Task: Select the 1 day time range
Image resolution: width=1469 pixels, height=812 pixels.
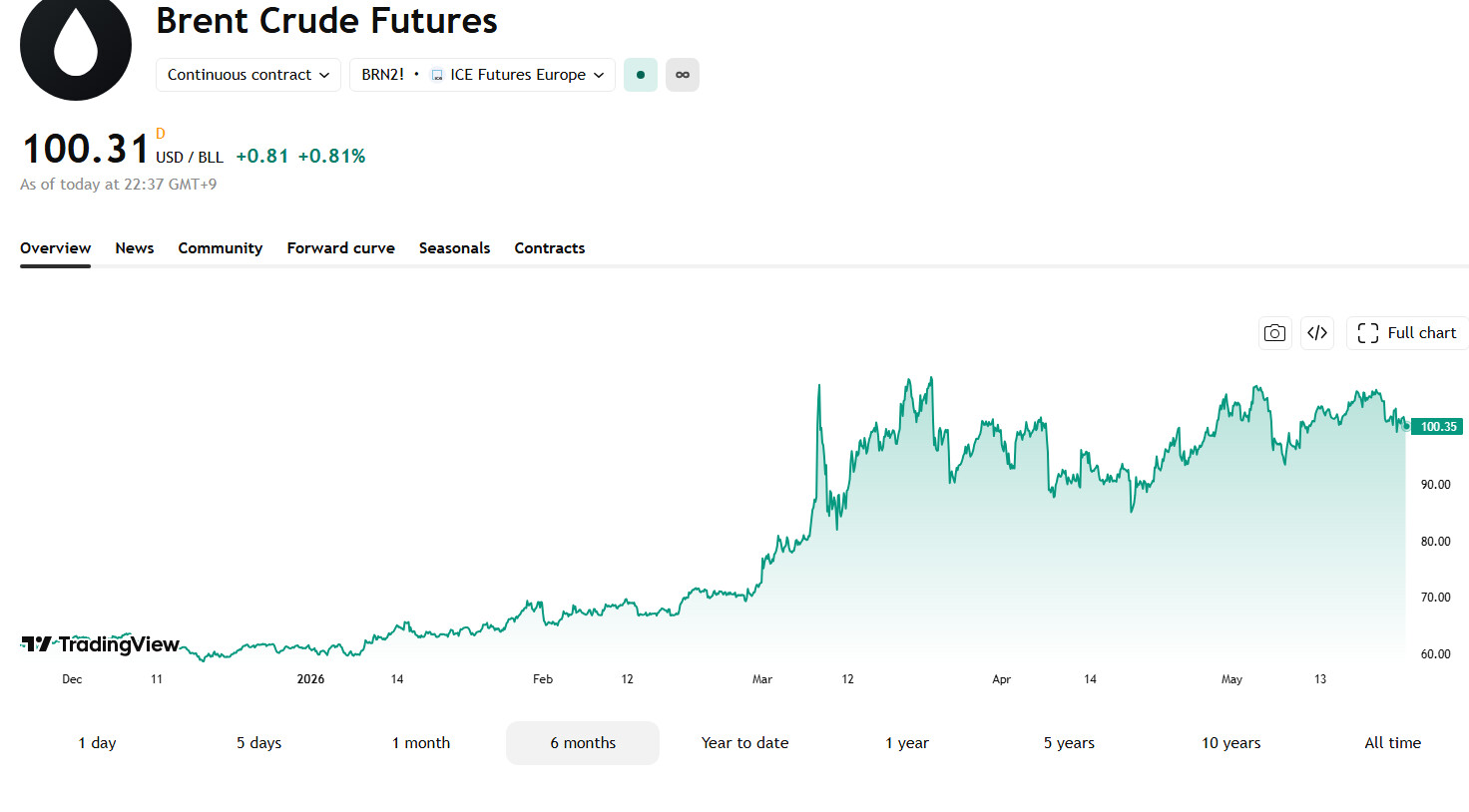Action: coord(97,743)
